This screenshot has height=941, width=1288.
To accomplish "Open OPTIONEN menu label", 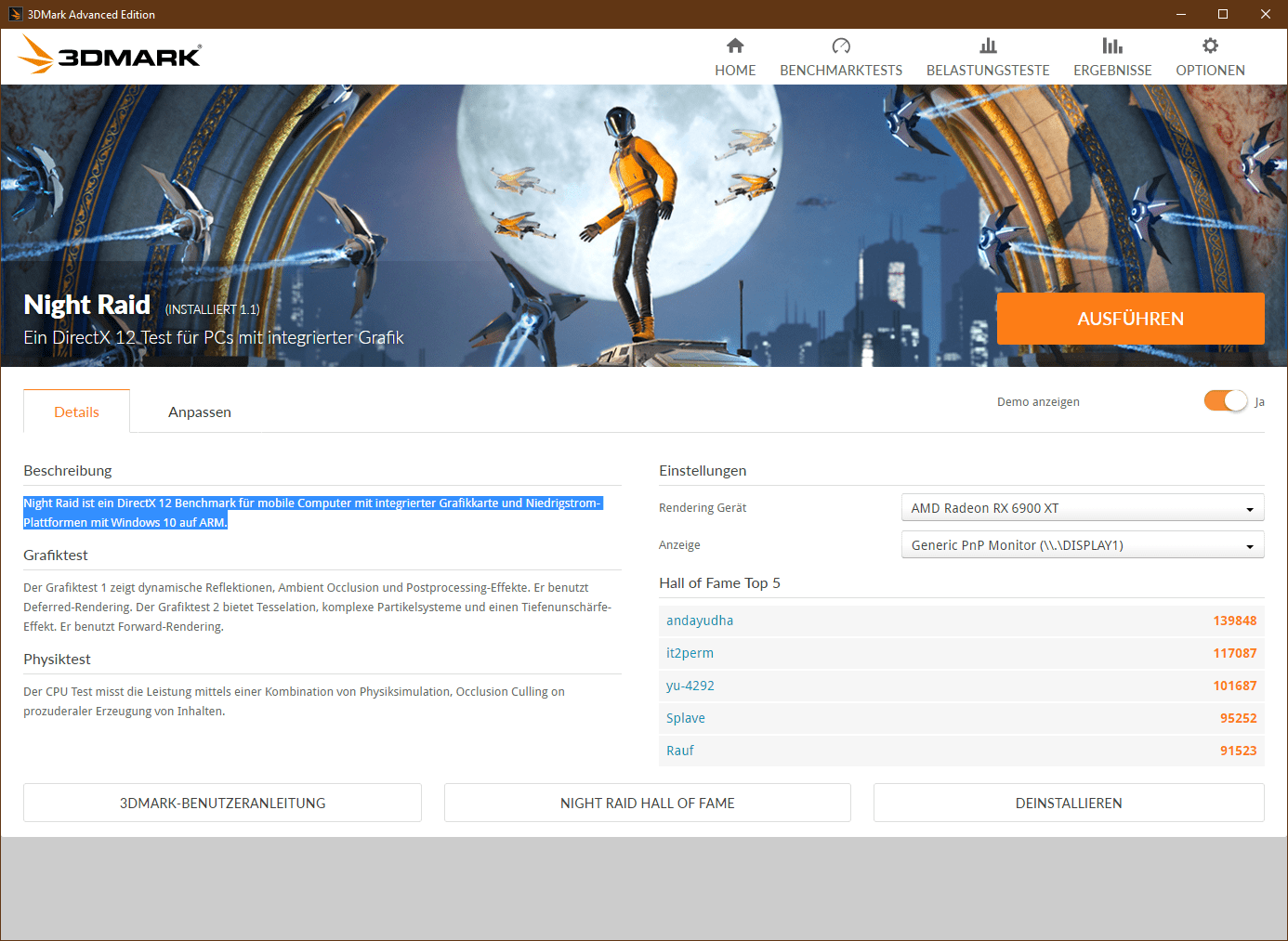I will pos(1210,71).
